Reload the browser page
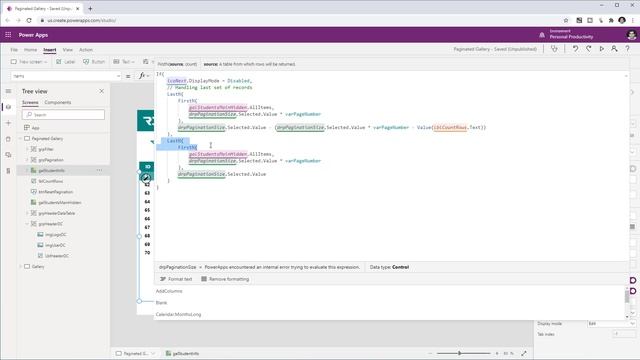This screenshot has height=360, width=640. (29, 20)
